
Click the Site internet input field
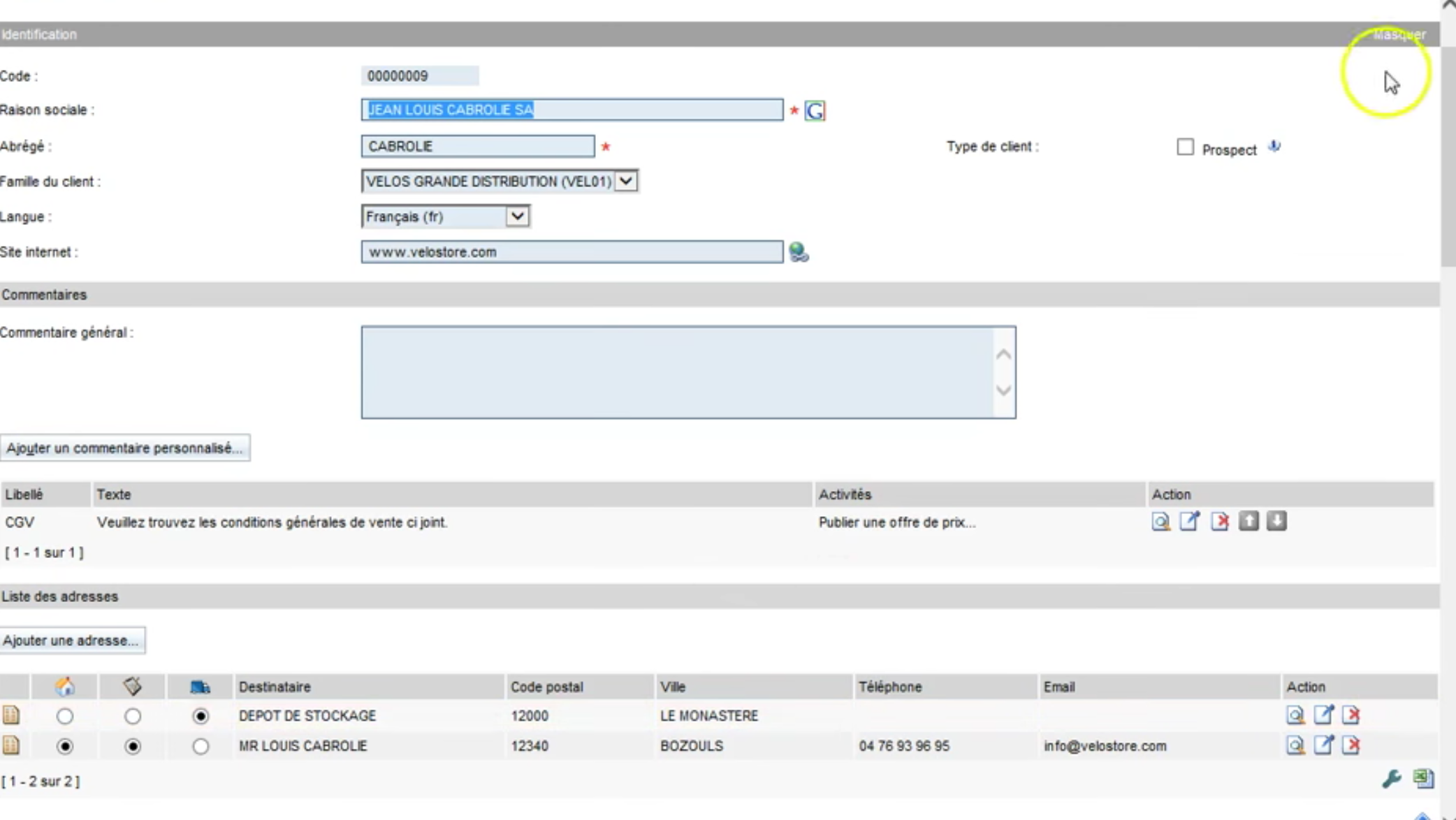coord(572,252)
